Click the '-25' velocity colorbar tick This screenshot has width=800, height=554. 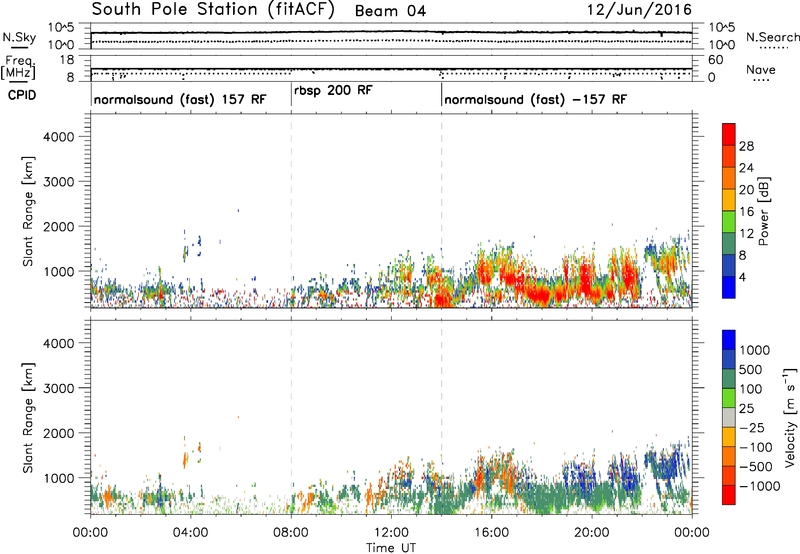[x=752, y=428]
